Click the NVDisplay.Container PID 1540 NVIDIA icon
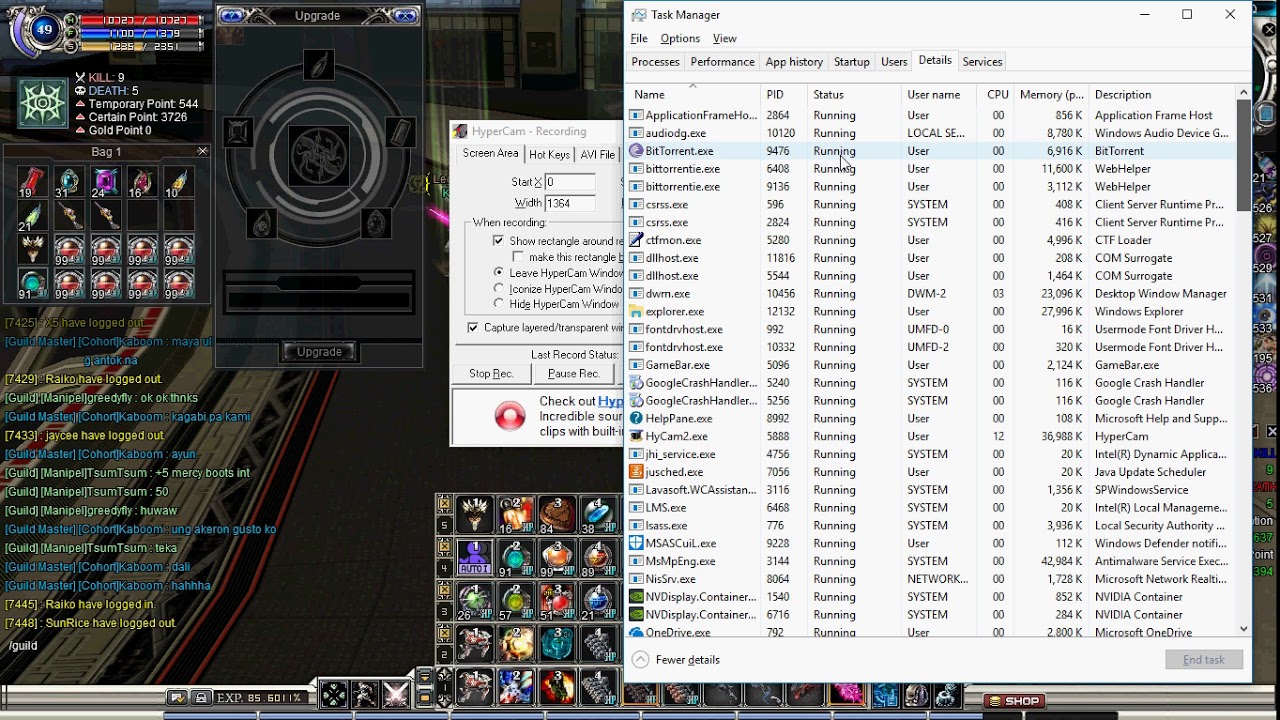This screenshot has height=720, width=1280. [x=636, y=597]
